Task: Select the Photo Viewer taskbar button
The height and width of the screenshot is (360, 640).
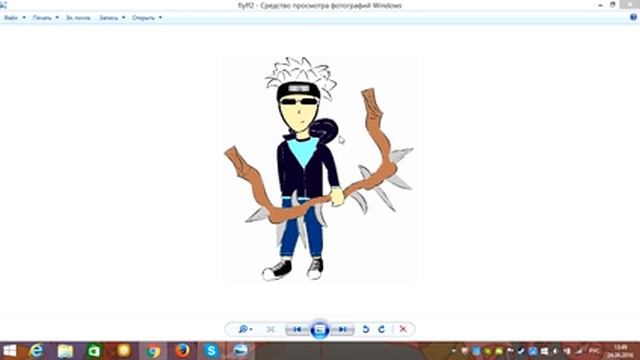Action: [x=241, y=351]
